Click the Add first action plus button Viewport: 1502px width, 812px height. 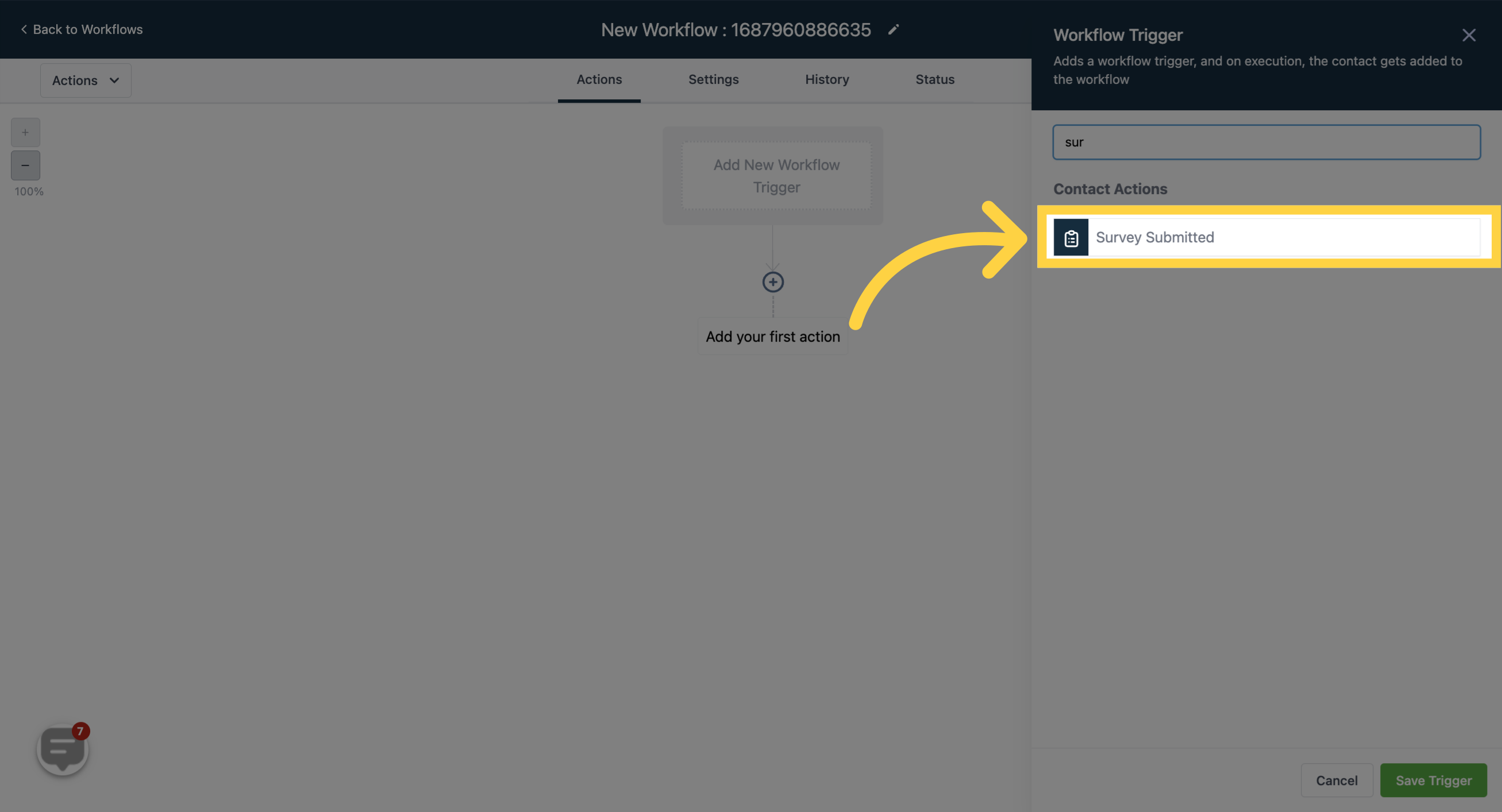[772, 281]
